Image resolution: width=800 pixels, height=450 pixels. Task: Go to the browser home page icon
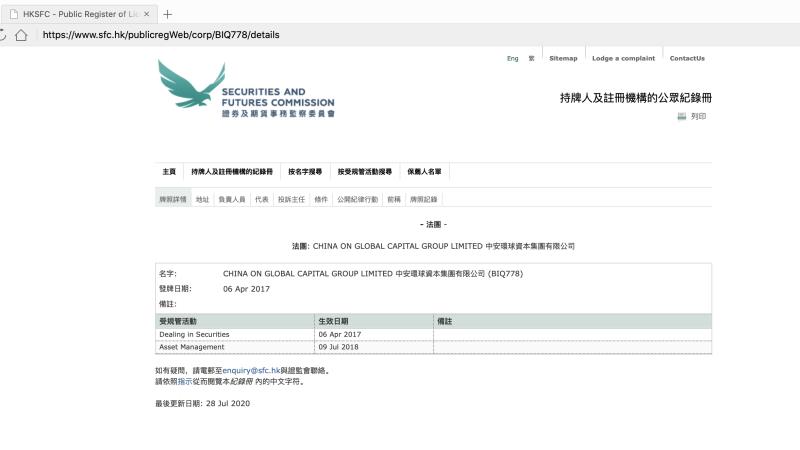pyautogui.click(x=21, y=34)
